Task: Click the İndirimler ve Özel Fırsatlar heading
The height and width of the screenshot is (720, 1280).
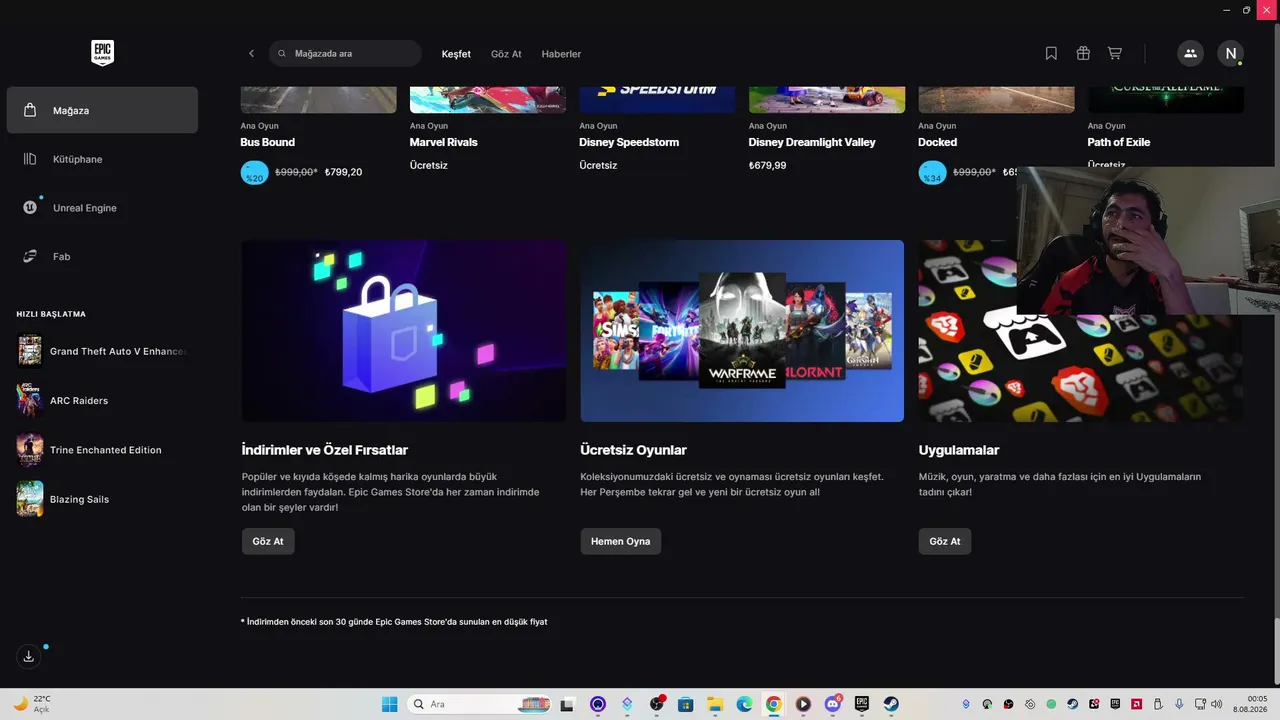Action: [x=325, y=450]
